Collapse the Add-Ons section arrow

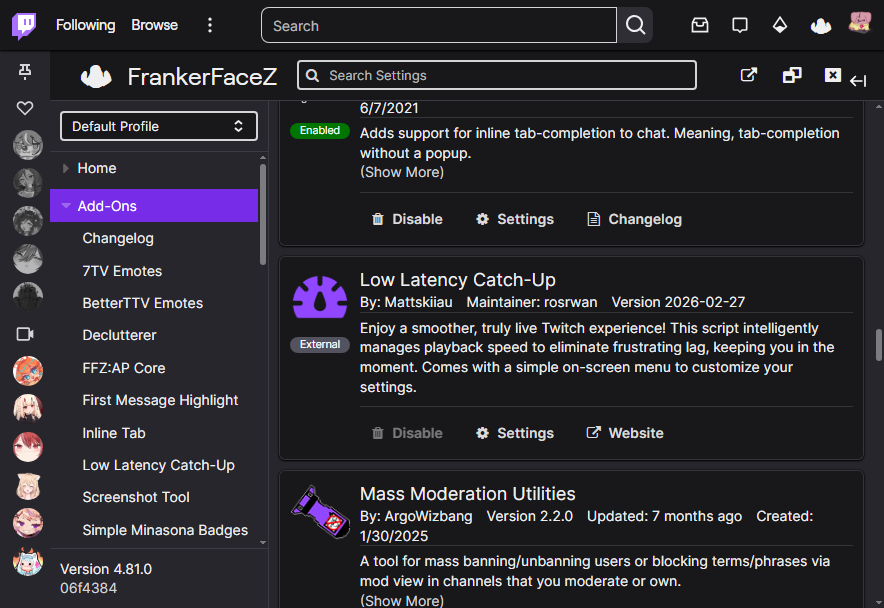tap(66, 206)
